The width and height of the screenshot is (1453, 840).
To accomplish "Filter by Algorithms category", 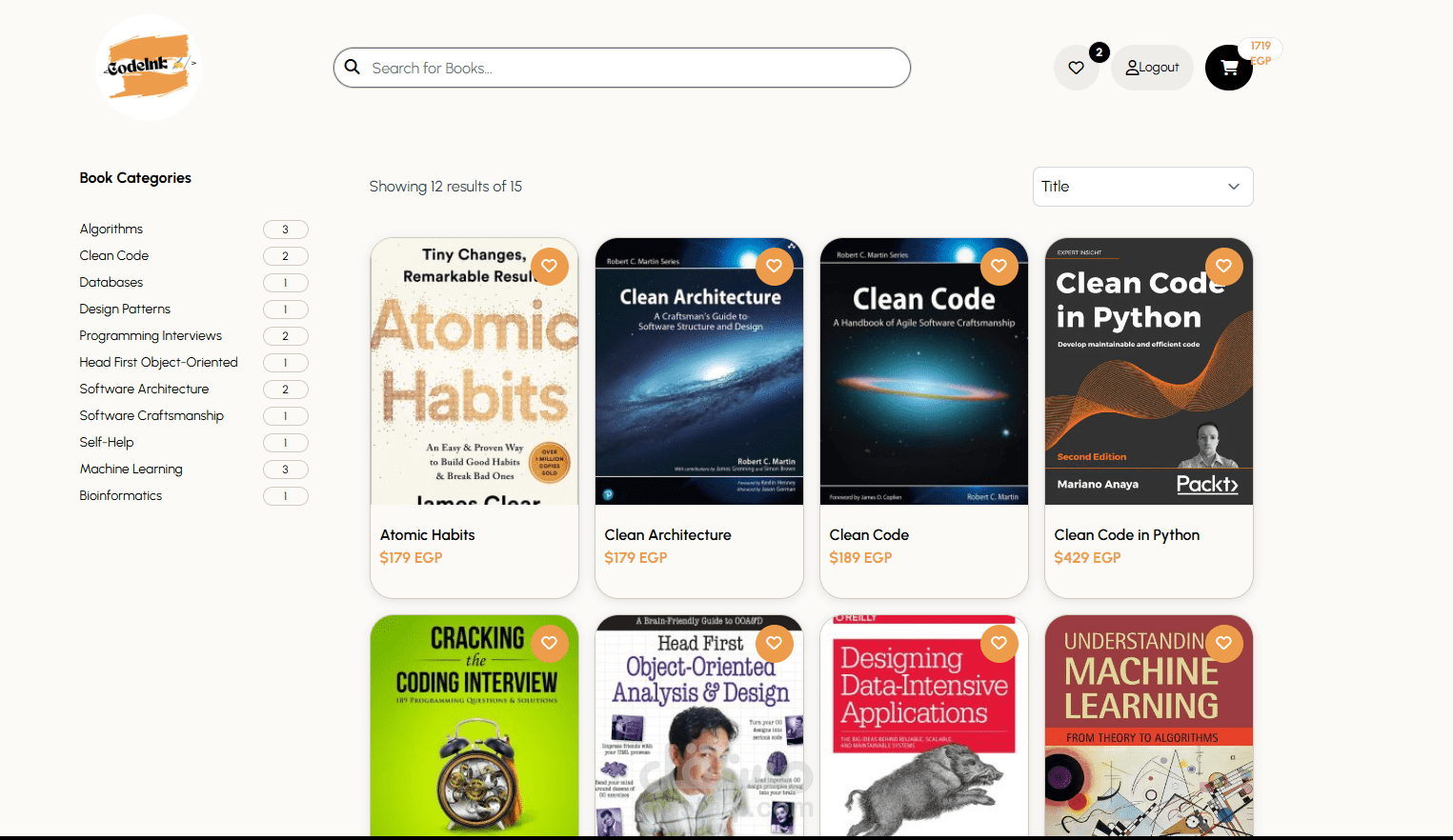I will [111, 230].
